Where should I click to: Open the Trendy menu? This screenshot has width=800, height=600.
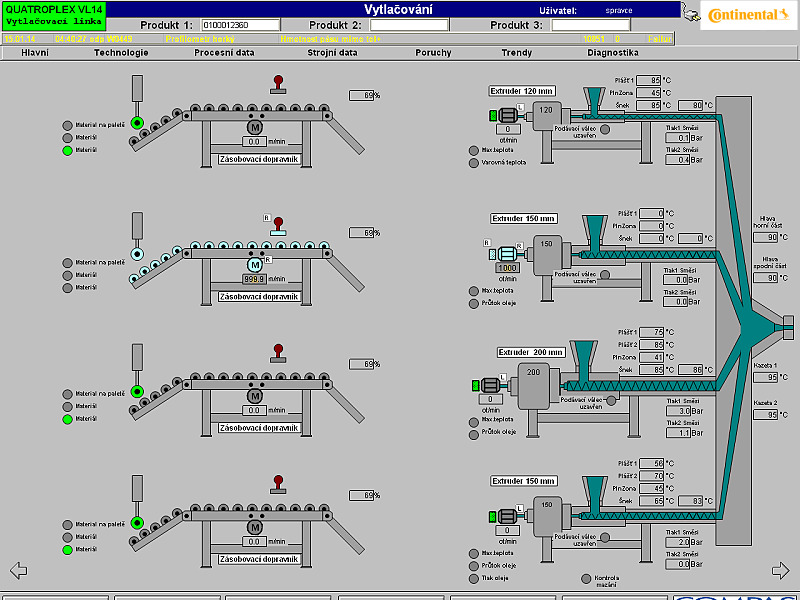[516, 53]
